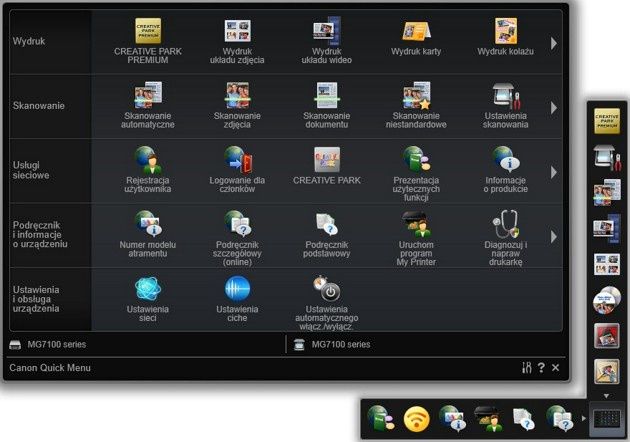
Task: Open Wydruk kolażu
Action: coord(505,37)
